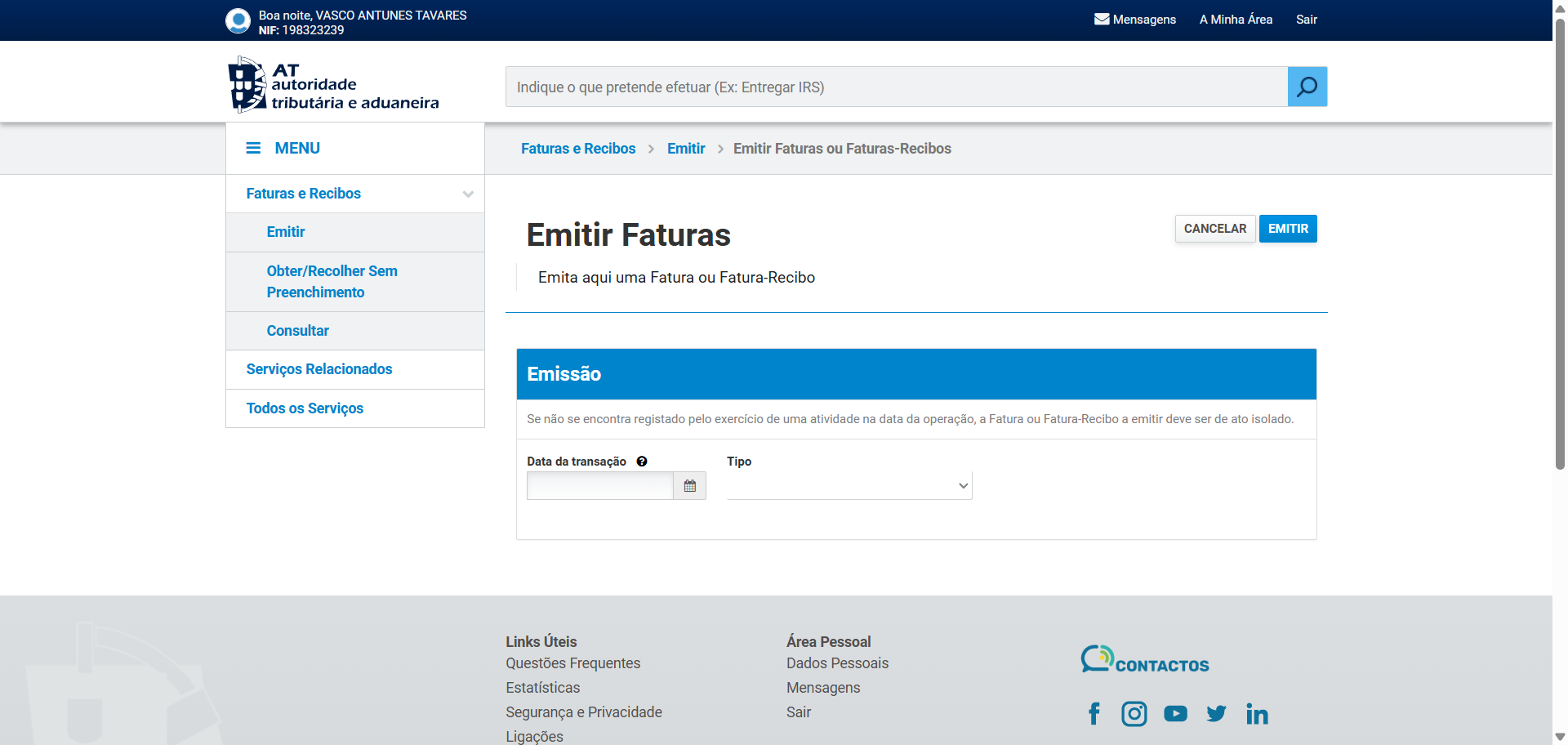Click the Faturas e Recibos breadcrumb link
1568x745 pixels.
(578, 149)
